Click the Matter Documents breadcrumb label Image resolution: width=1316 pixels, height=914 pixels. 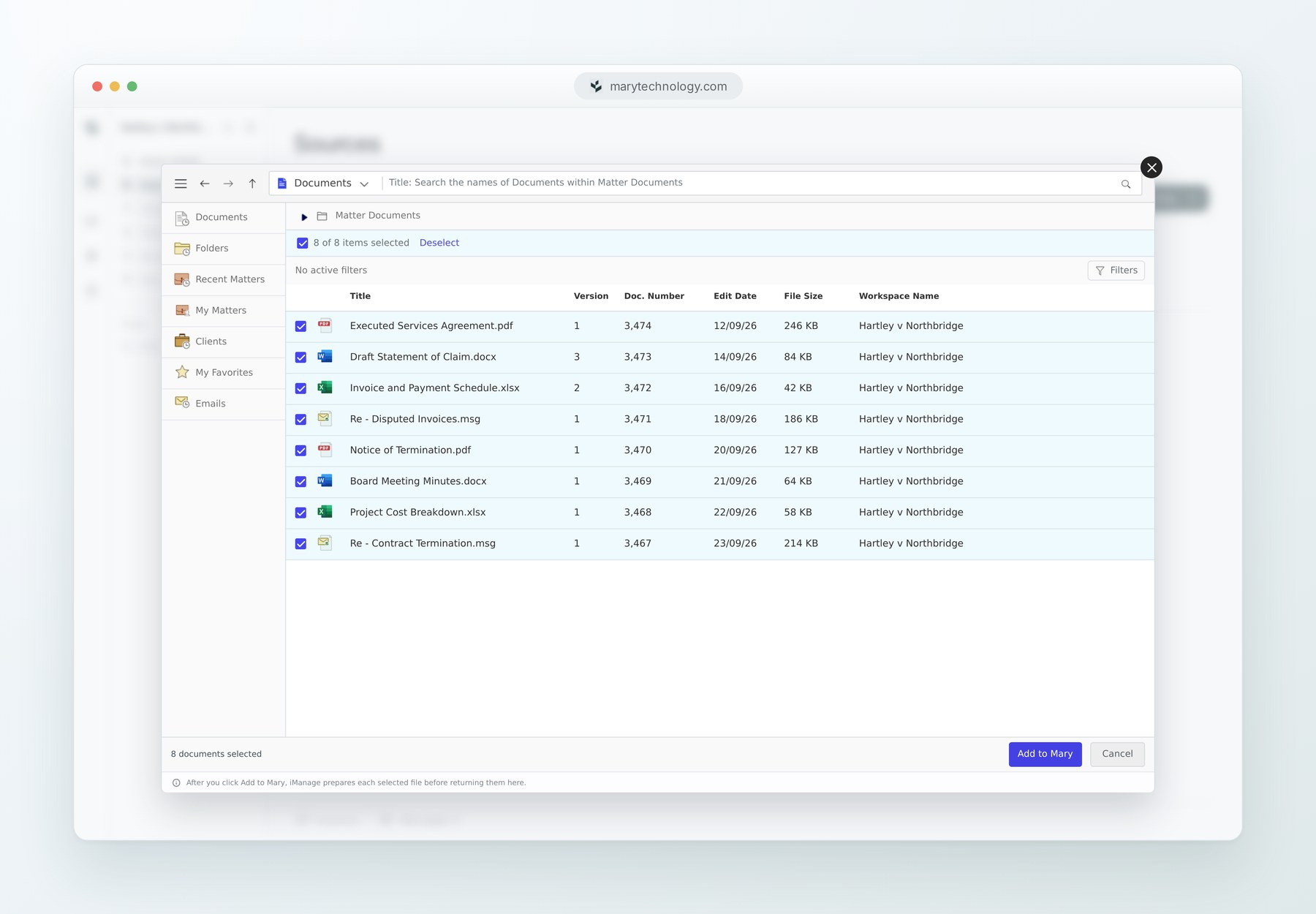tap(377, 216)
